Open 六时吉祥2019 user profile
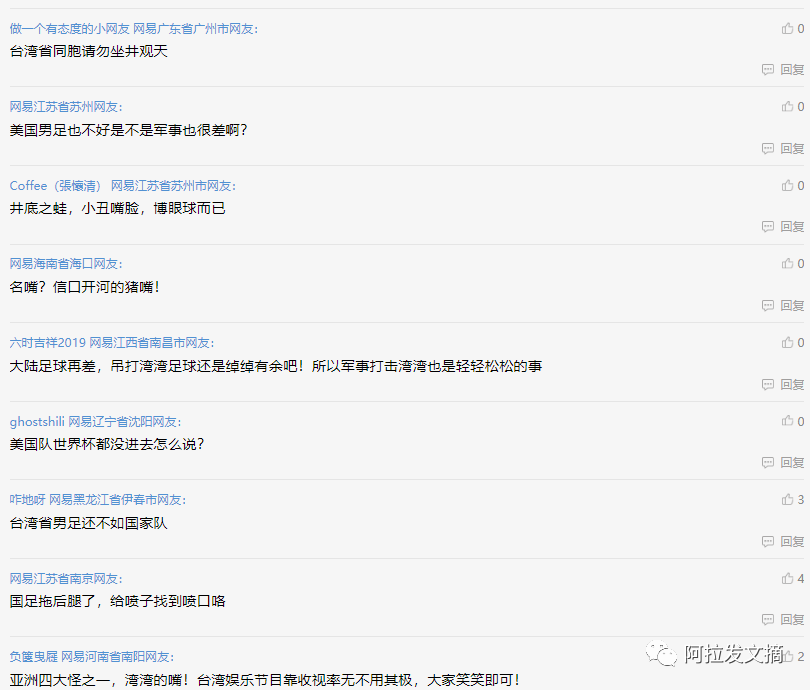This screenshot has height=690, width=810. pos(48,343)
